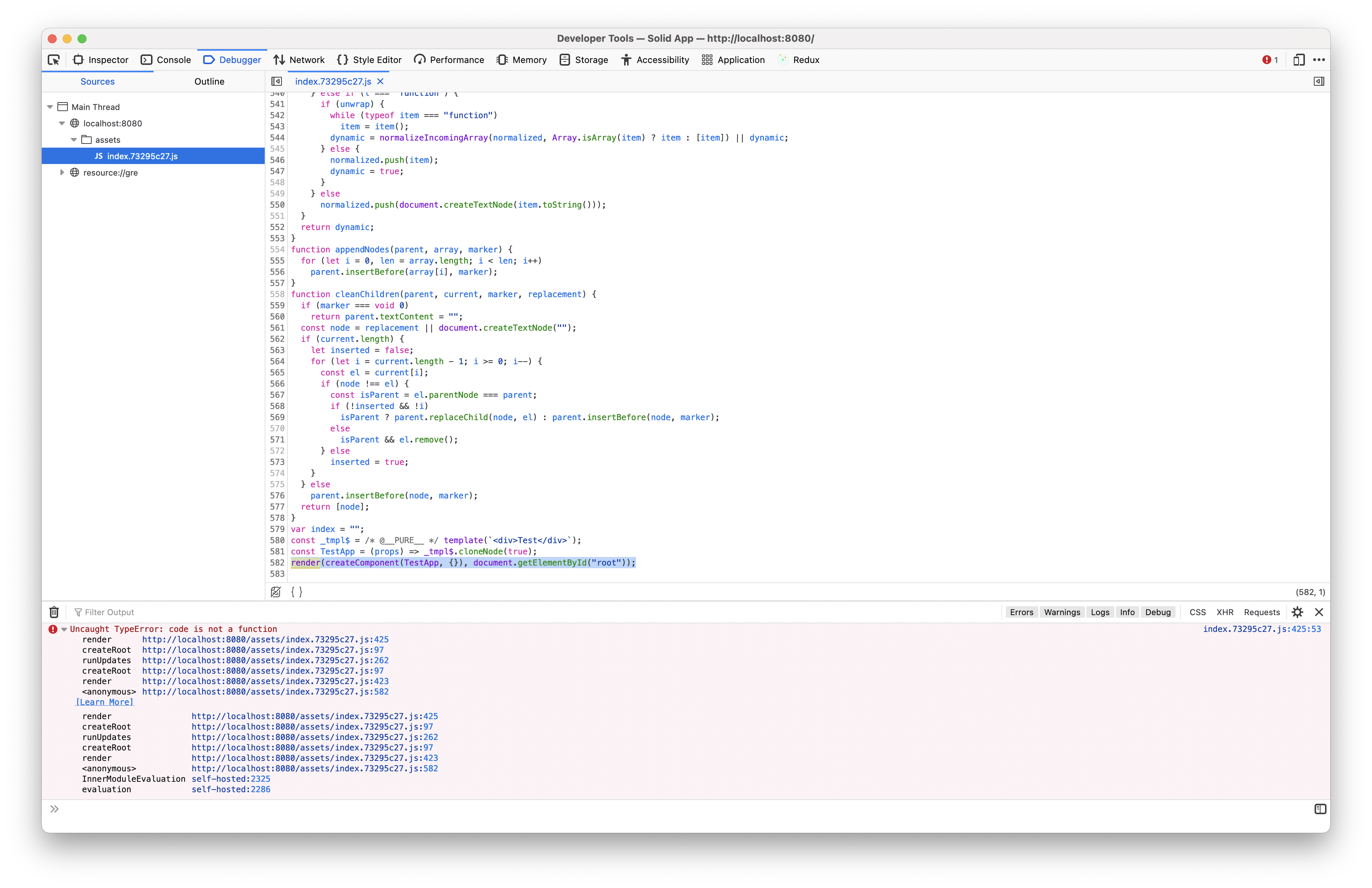
Task: Open index.73295c27.js:425 stack trace link
Action: coord(265,640)
